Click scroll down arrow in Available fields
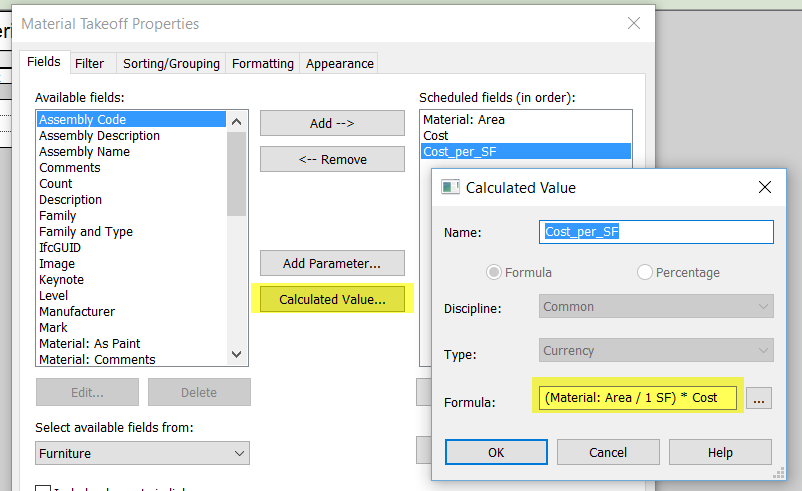The width and height of the screenshot is (802, 491). [x=236, y=354]
